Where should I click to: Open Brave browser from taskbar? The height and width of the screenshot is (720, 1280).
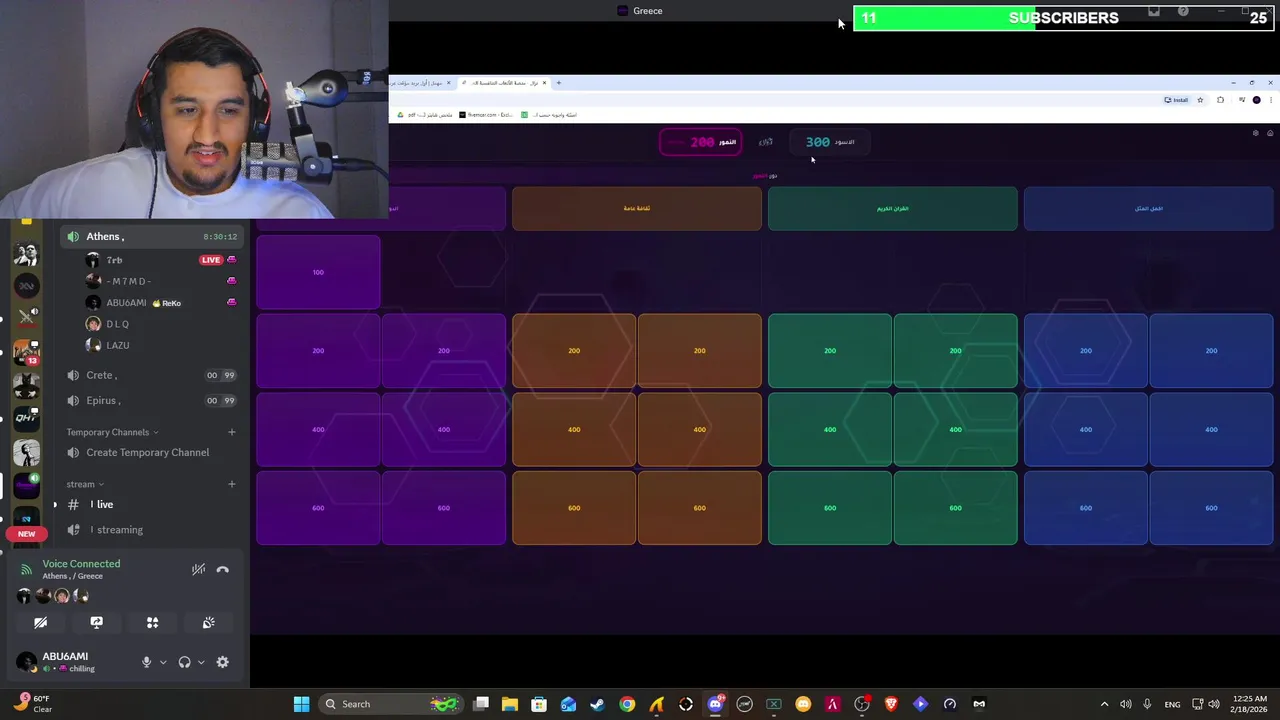pyautogui.click(x=891, y=704)
